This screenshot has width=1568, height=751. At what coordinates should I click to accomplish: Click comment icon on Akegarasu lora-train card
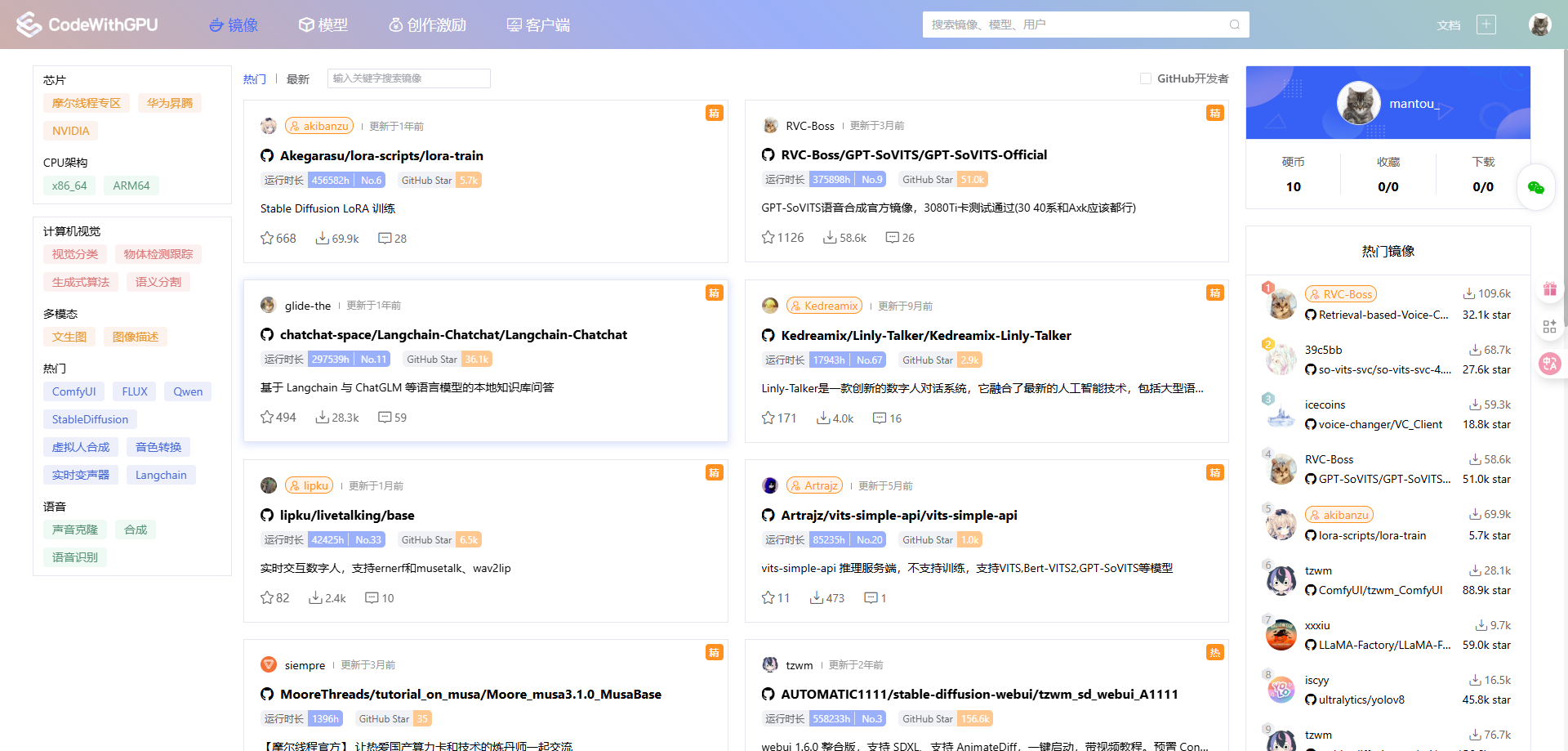click(x=385, y=239)
